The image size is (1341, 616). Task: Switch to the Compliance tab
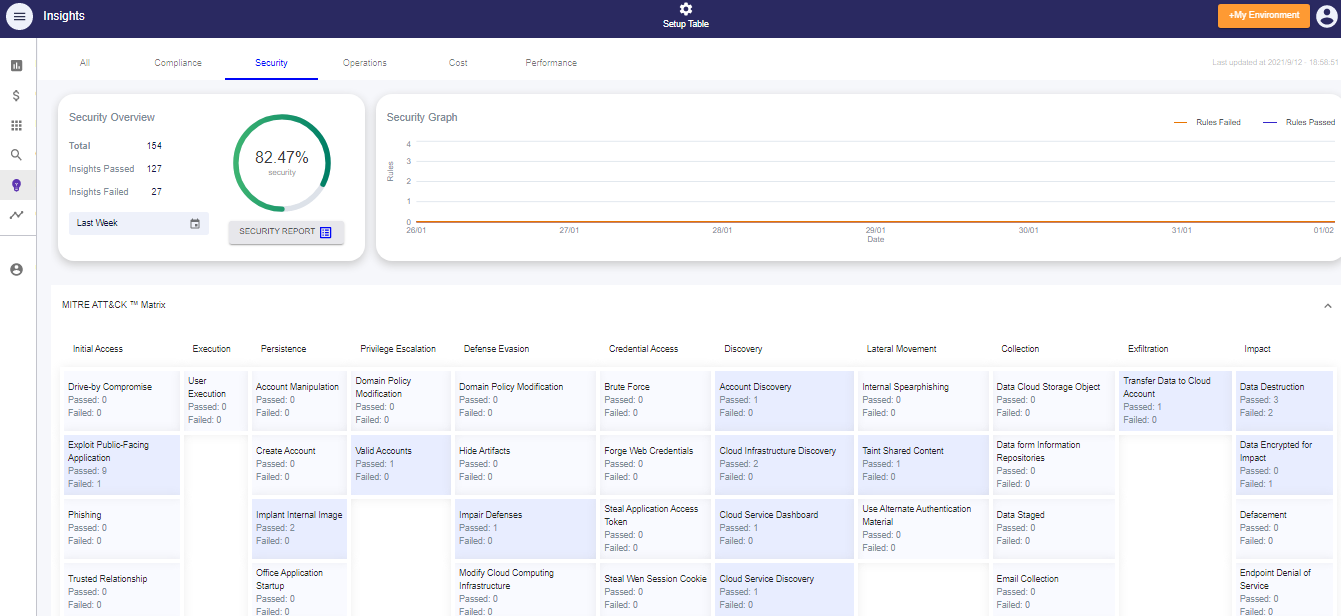coord(178,63)
